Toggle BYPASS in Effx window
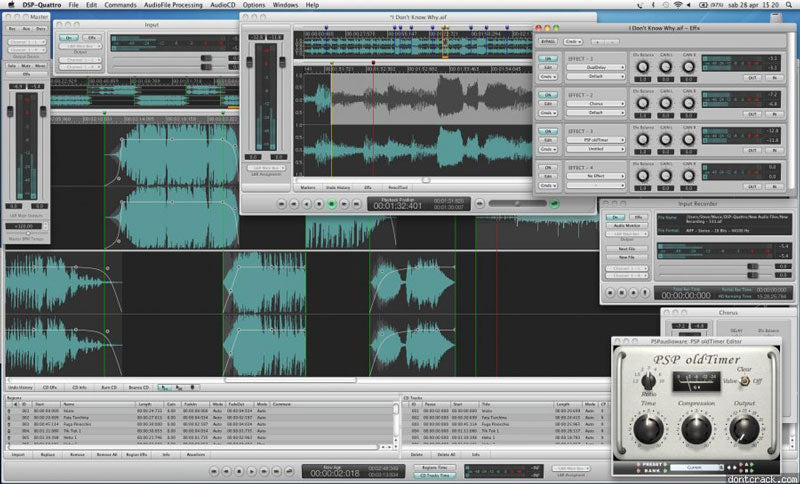The image size is (800, 484). point(548,41)
